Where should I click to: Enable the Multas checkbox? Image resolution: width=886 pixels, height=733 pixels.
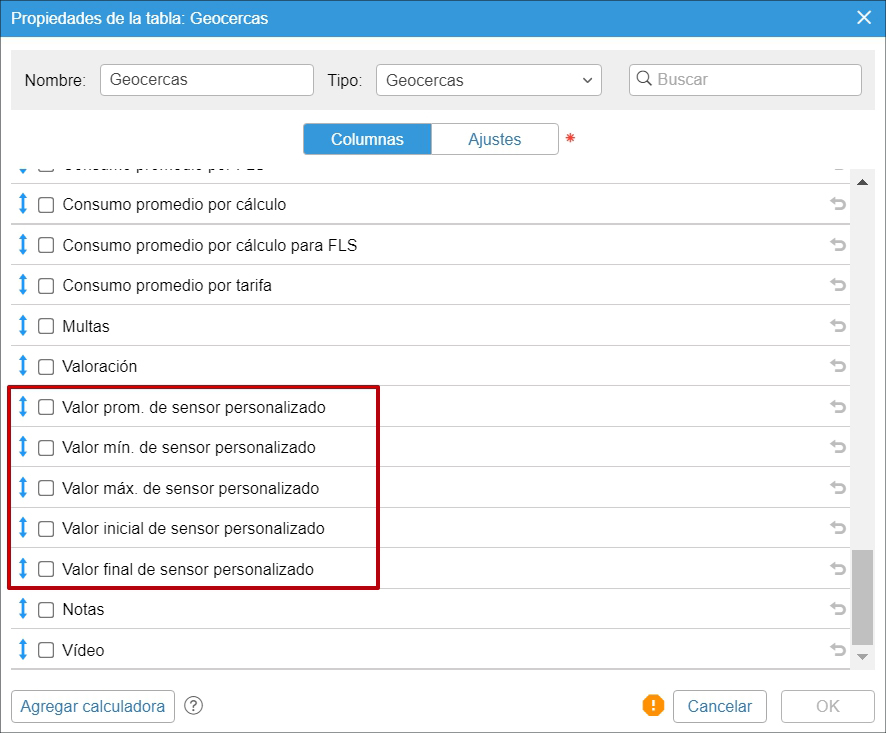pos(46,325)
